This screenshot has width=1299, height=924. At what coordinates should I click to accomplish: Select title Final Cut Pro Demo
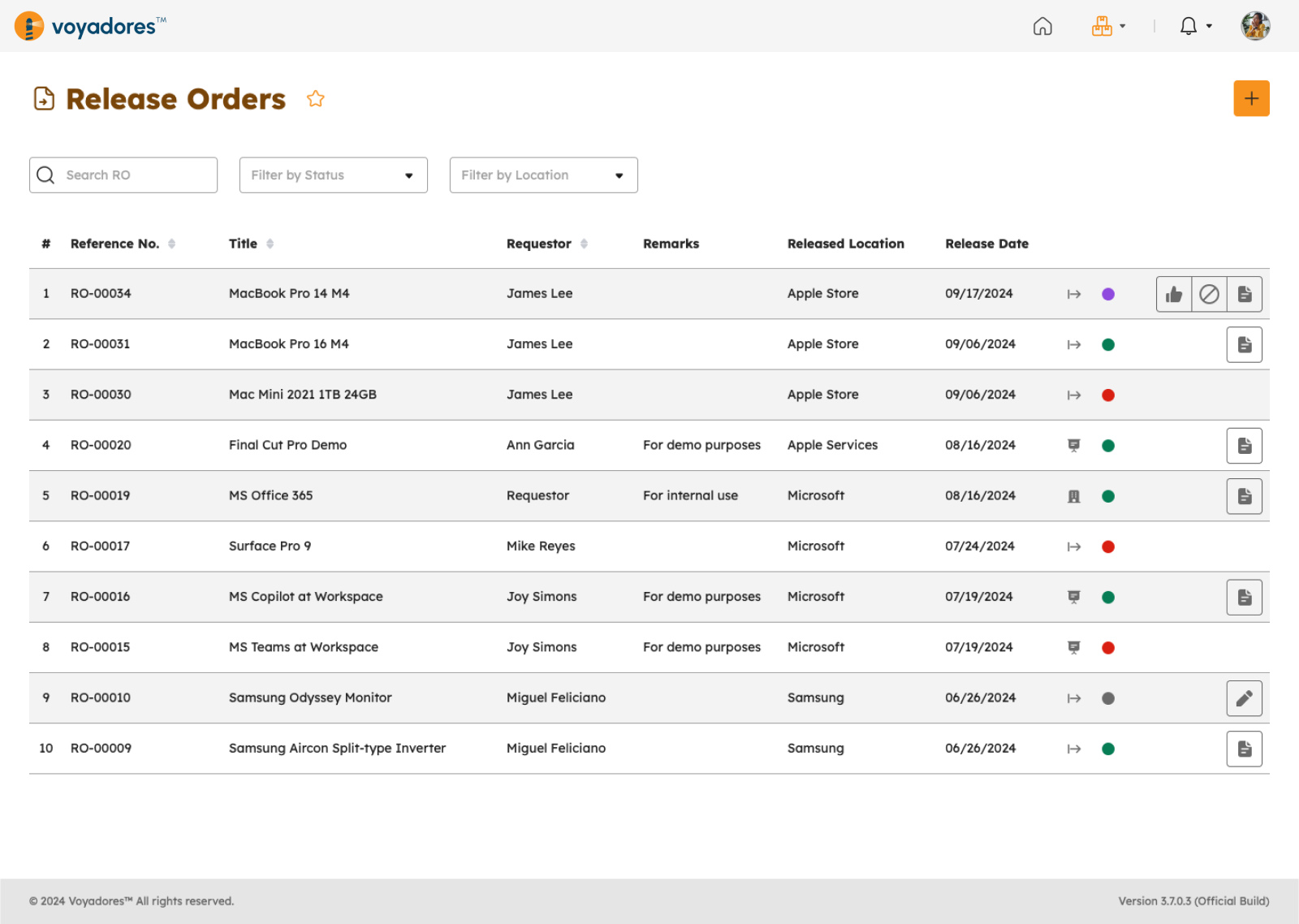pyautogui.click(x=287, y=444)
